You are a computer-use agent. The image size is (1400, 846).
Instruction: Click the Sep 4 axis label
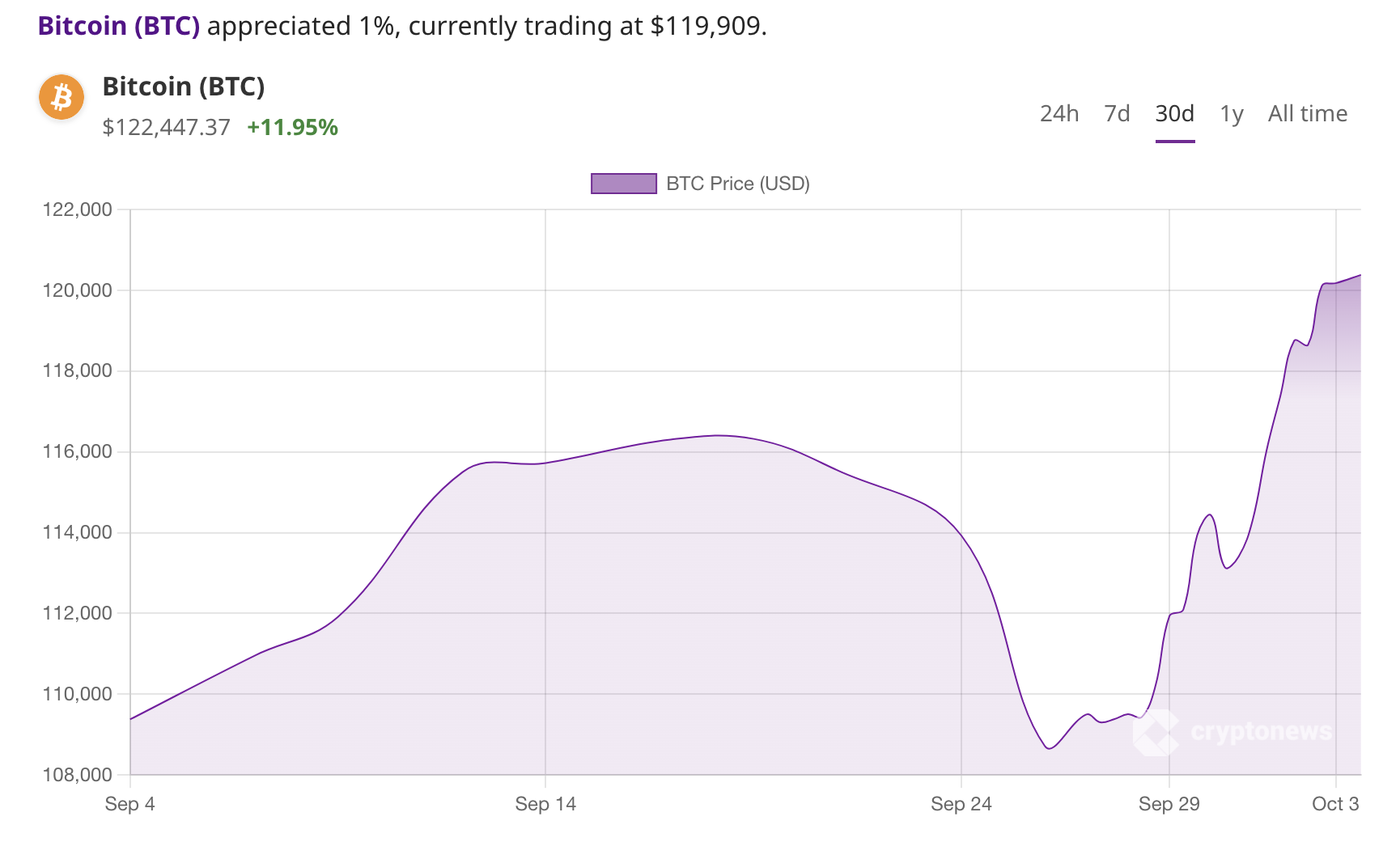(x=129, y=804)
